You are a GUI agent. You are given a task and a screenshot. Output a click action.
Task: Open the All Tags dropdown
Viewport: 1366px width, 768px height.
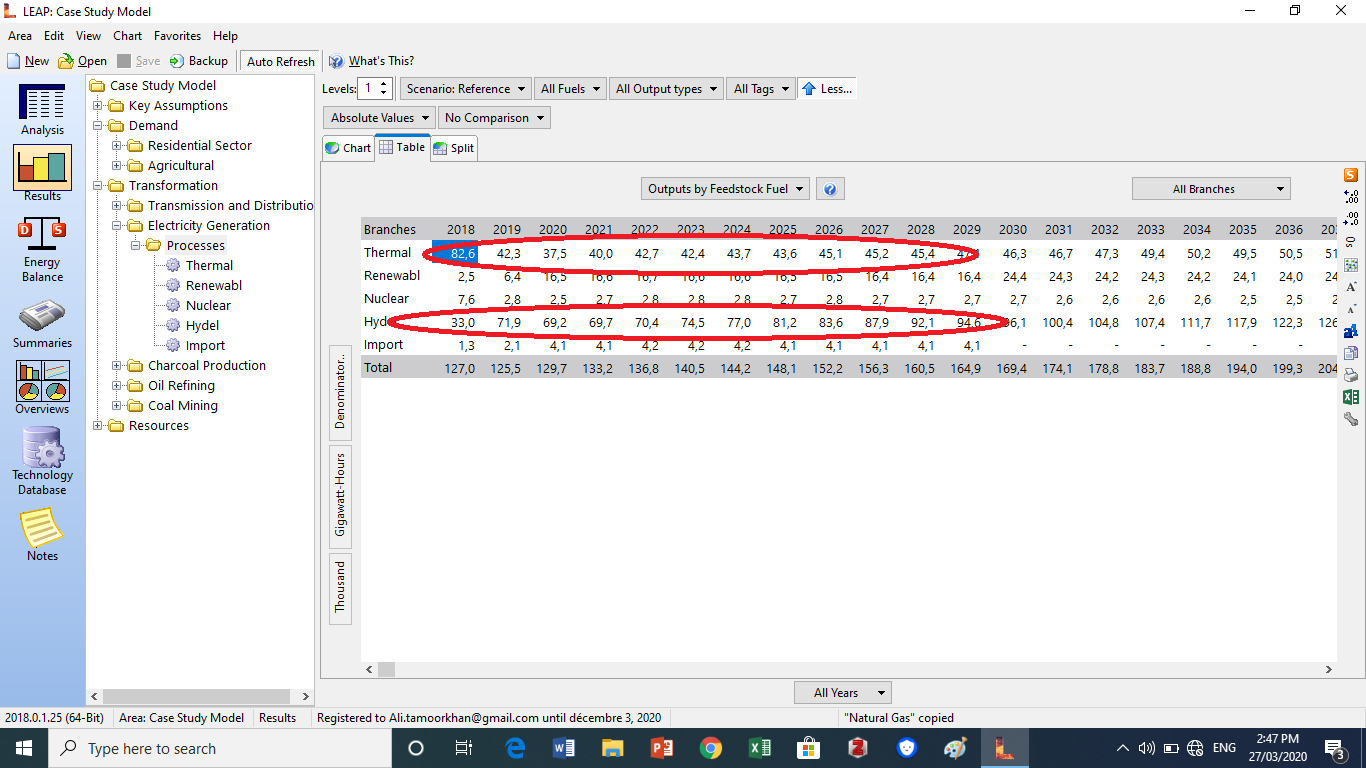pos(761,89)
